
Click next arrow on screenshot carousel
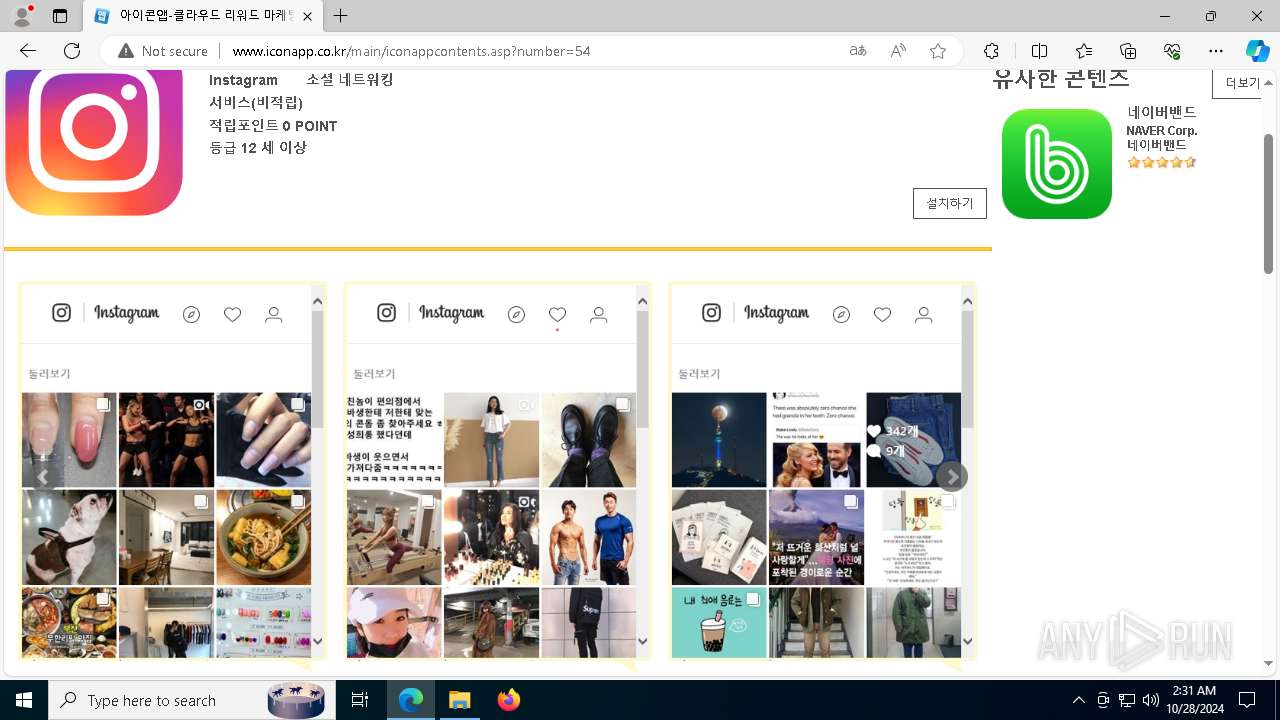coord(953,477)
